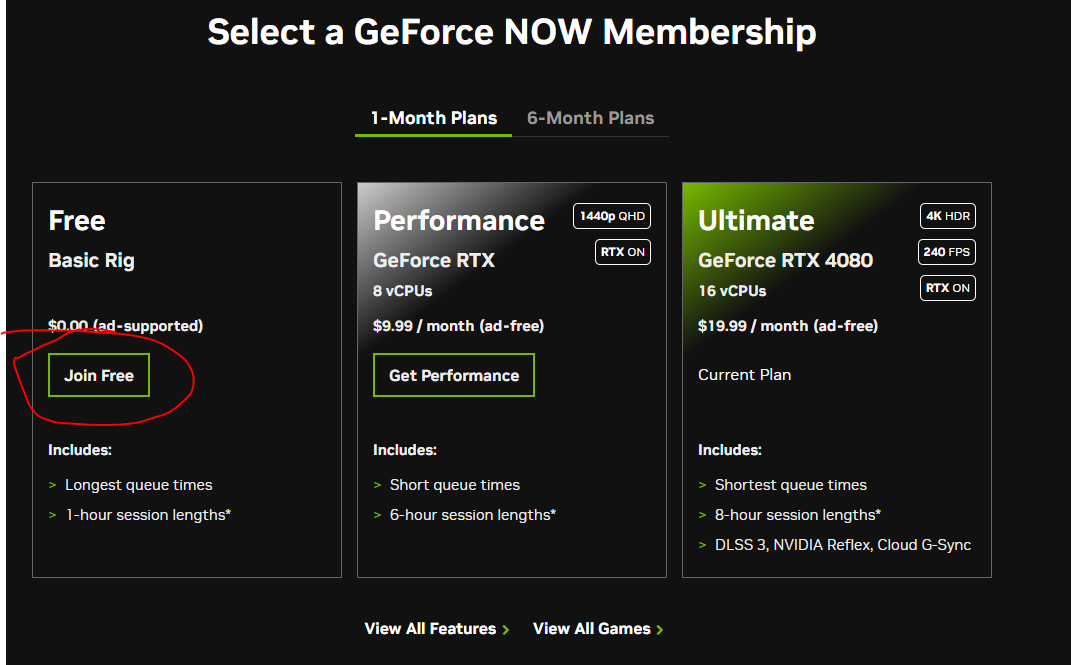Click the Performance RTX ON badge

coord(623,252)
